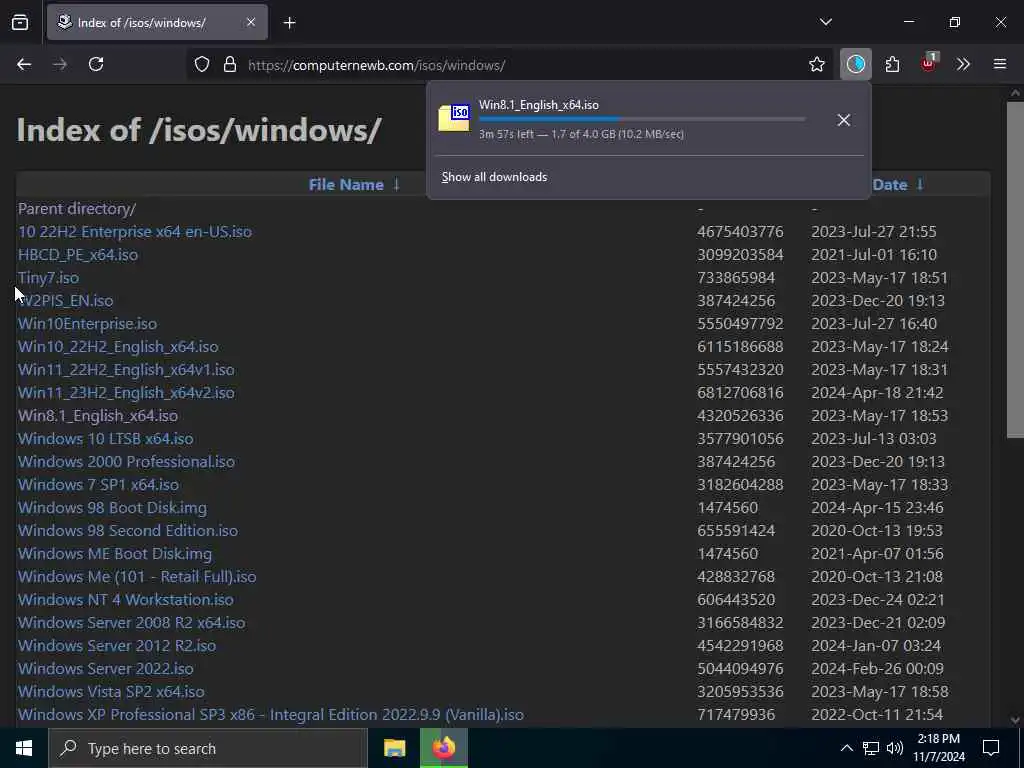Open the notification center icon
The height and width of the screenshot is (768, 1024).
[x=991, y=748]
